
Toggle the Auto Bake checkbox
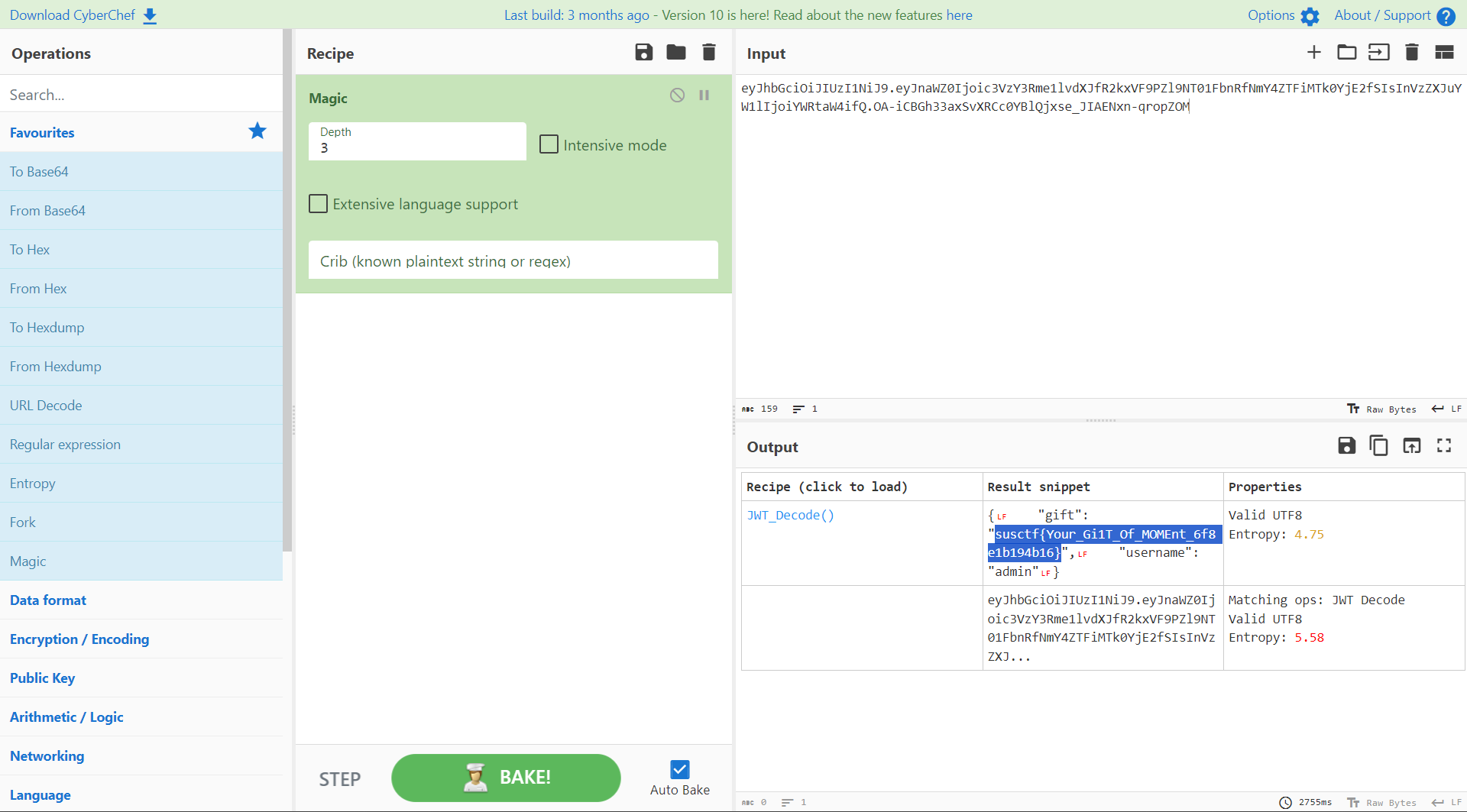(679, 769)
